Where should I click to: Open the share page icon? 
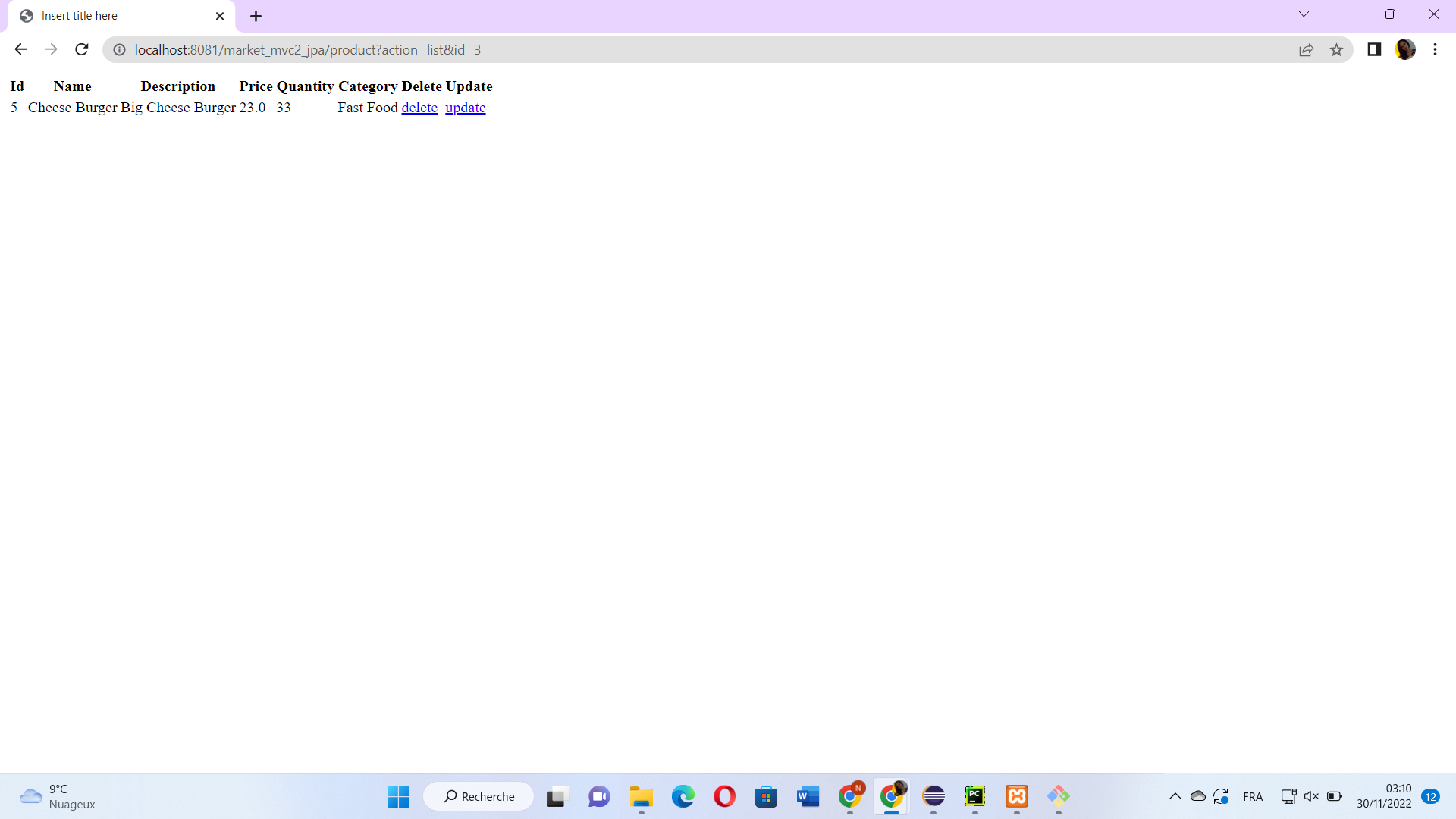pos(1306,50)
